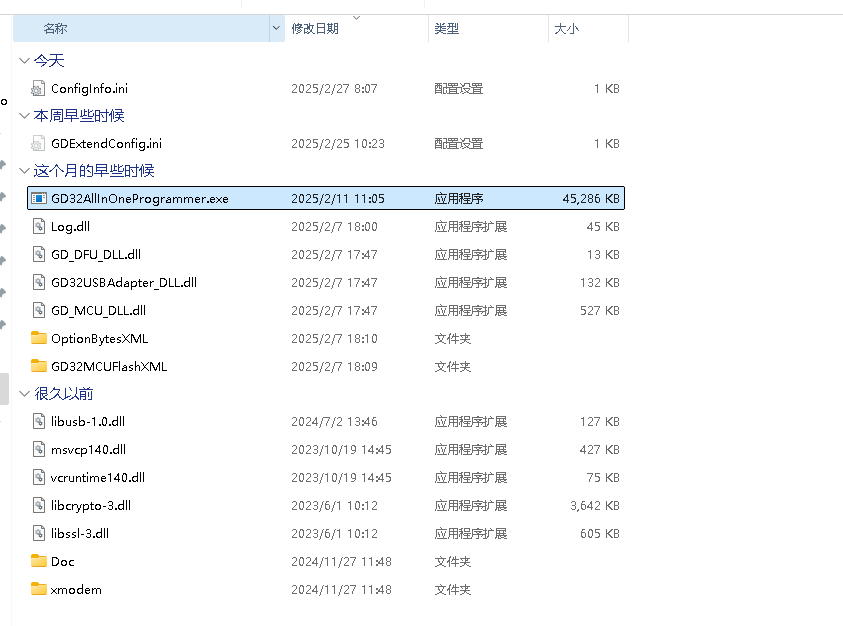Sort files by 修改日期 column header

(314, 29)
